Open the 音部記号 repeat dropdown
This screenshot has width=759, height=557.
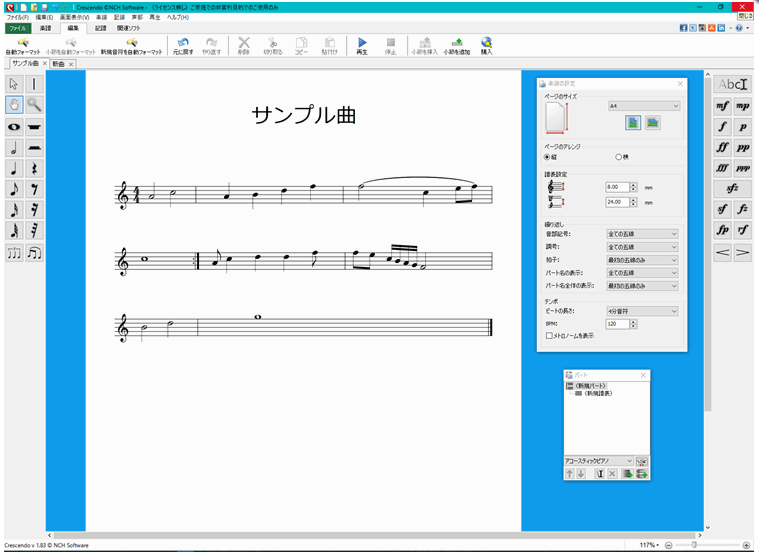642,234
